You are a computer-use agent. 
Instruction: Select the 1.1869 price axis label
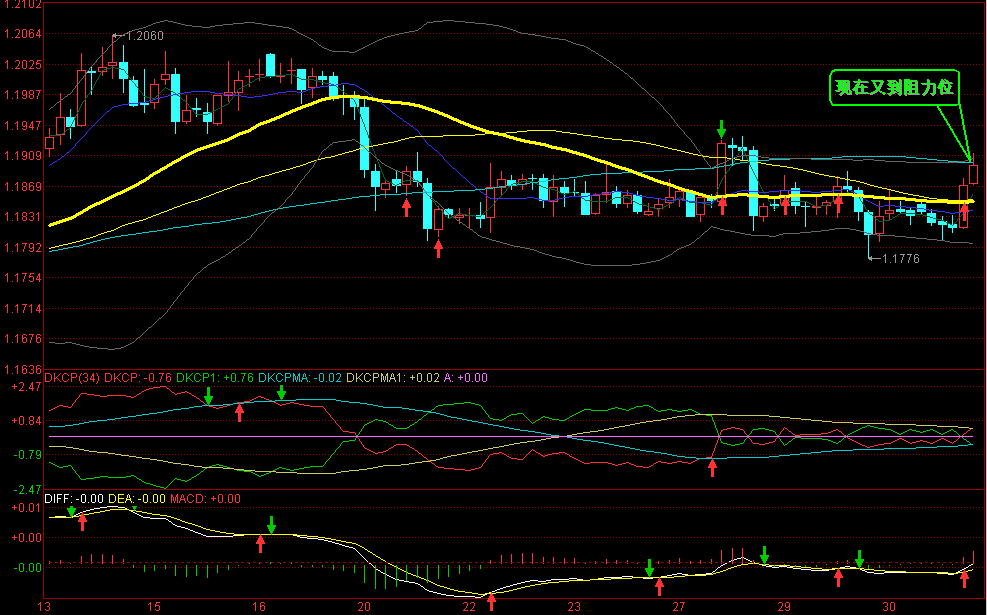[x=23, y=186]
